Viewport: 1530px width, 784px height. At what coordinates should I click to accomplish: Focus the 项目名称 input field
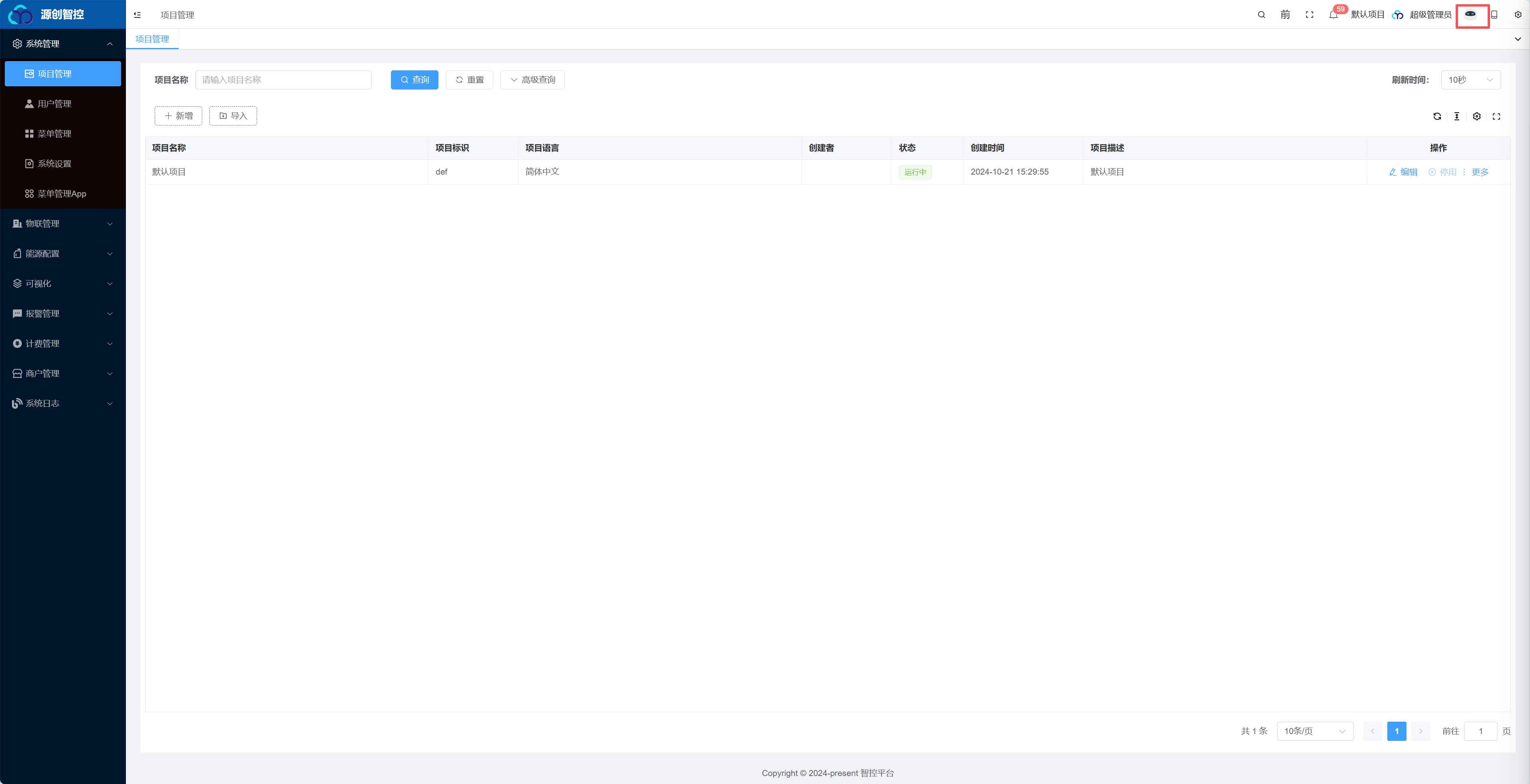(283, 80)
